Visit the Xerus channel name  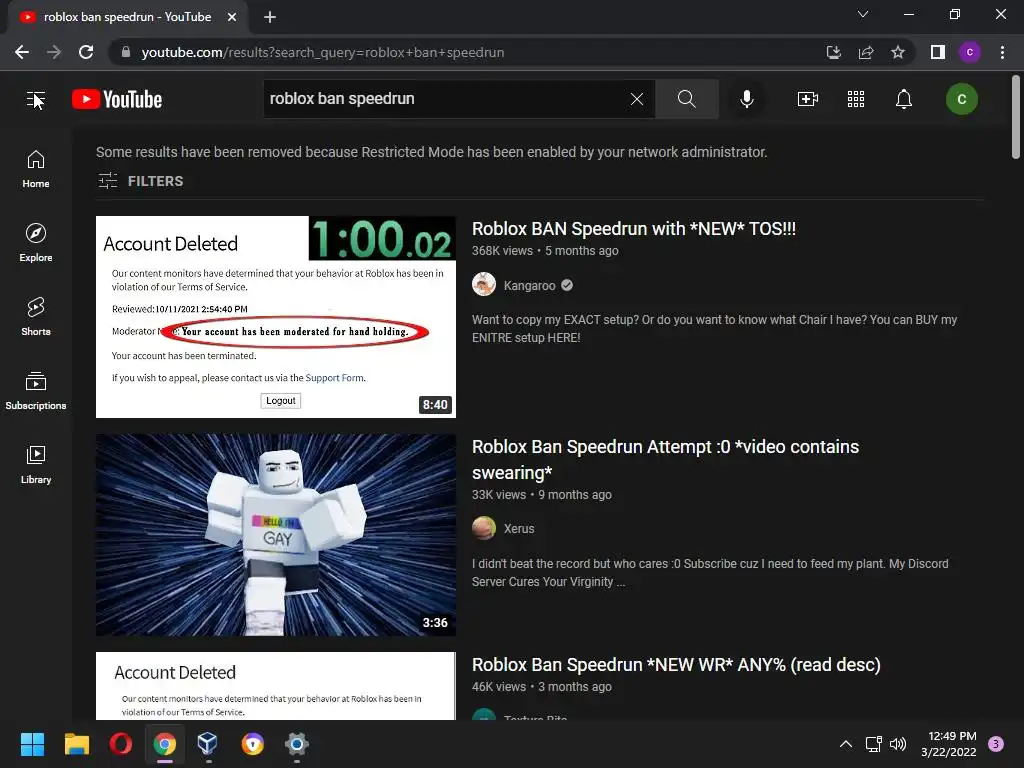519,528
